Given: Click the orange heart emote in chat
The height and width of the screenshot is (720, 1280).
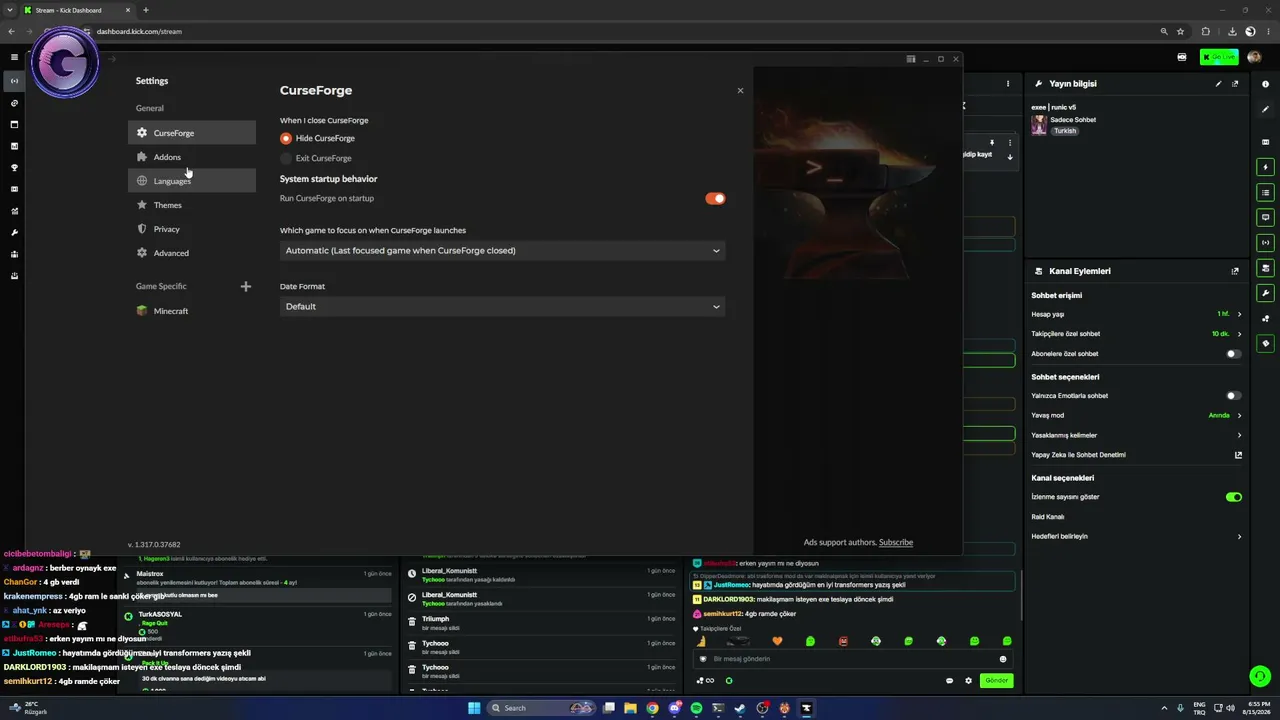Looking at the screenshot, I should click(x=778, y=641).
